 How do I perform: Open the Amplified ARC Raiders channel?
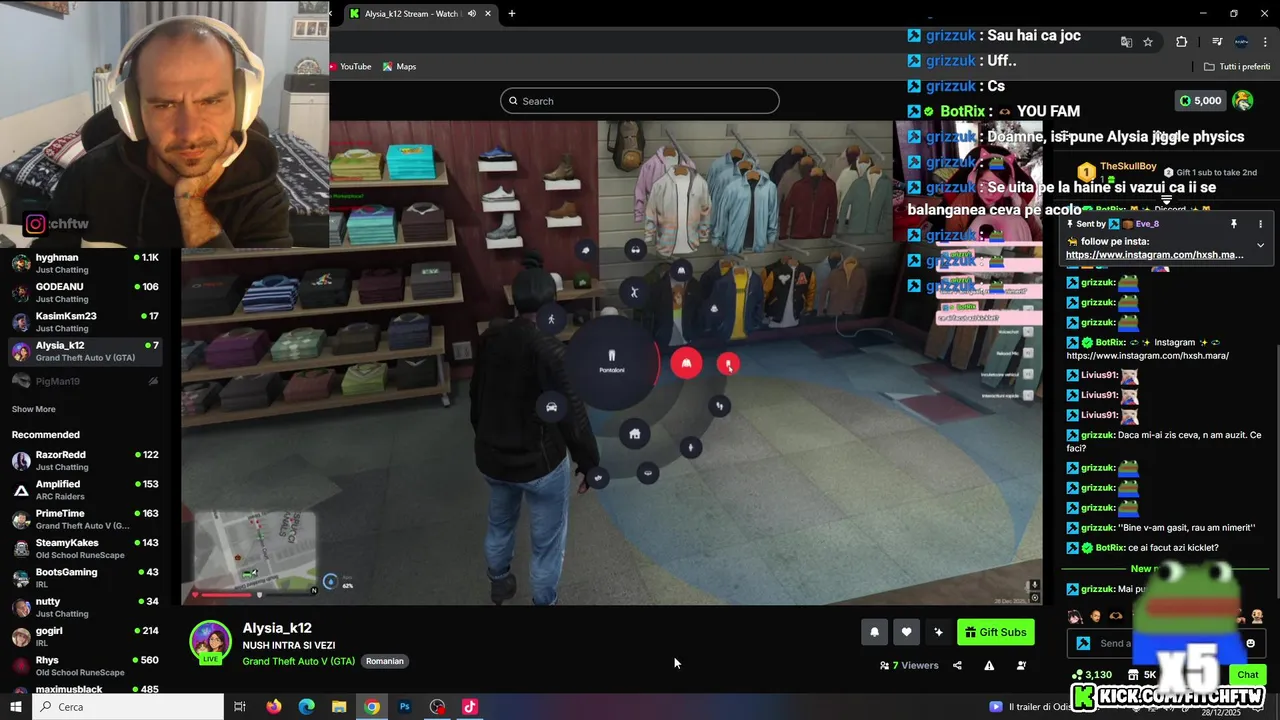(x=86, y=490)
